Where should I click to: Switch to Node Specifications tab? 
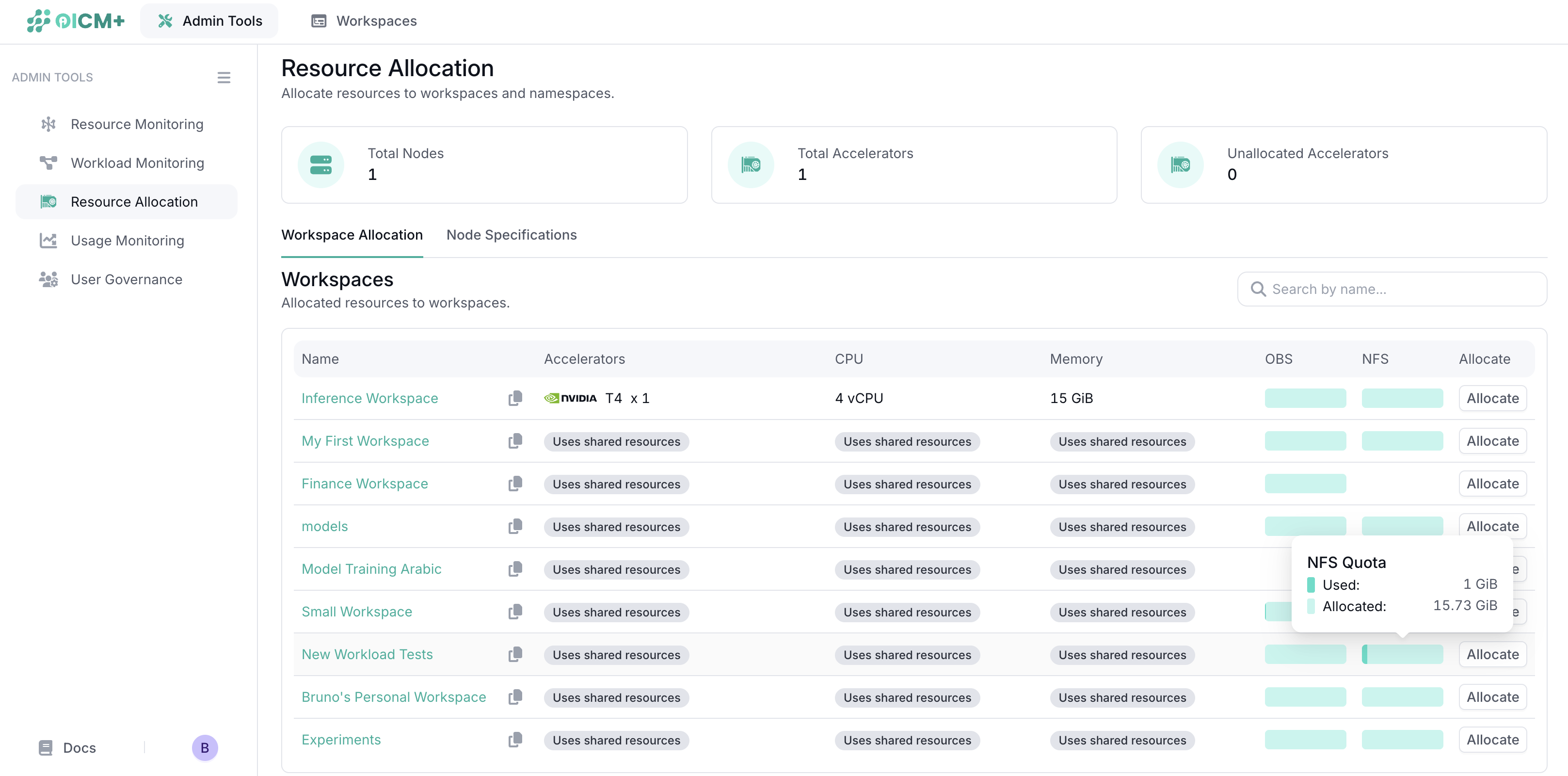pyautogui.click(x=512, y=235)
